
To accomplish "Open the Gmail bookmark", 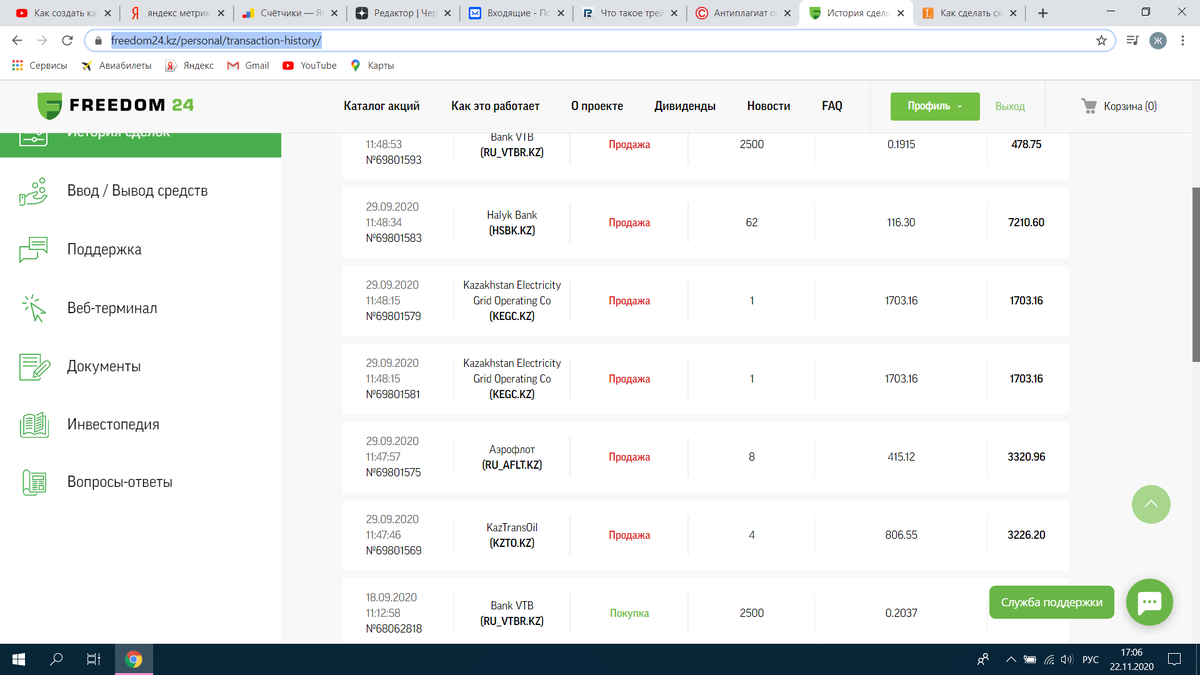I will tap(248, 66).
